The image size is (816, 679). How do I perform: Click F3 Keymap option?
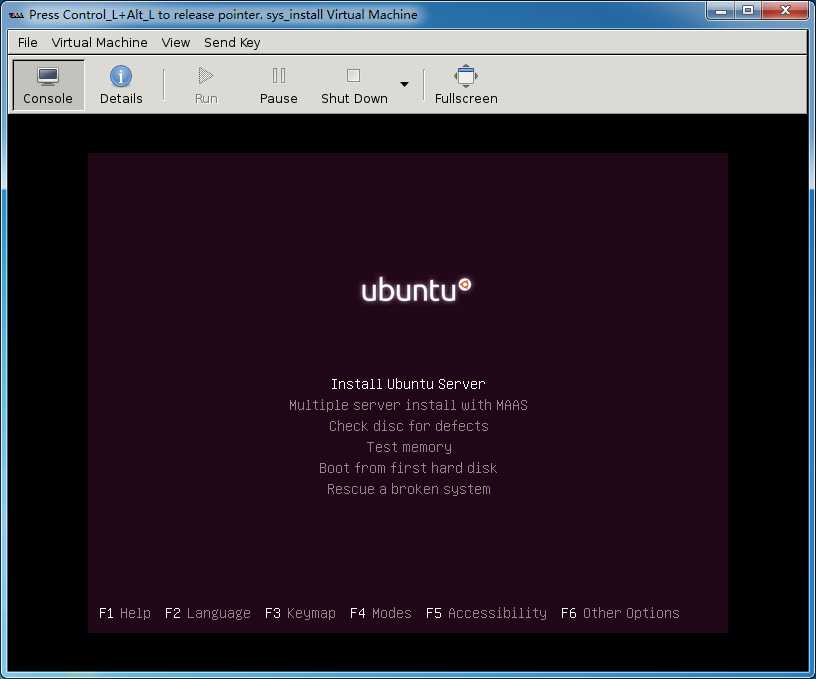coord(300,613)
